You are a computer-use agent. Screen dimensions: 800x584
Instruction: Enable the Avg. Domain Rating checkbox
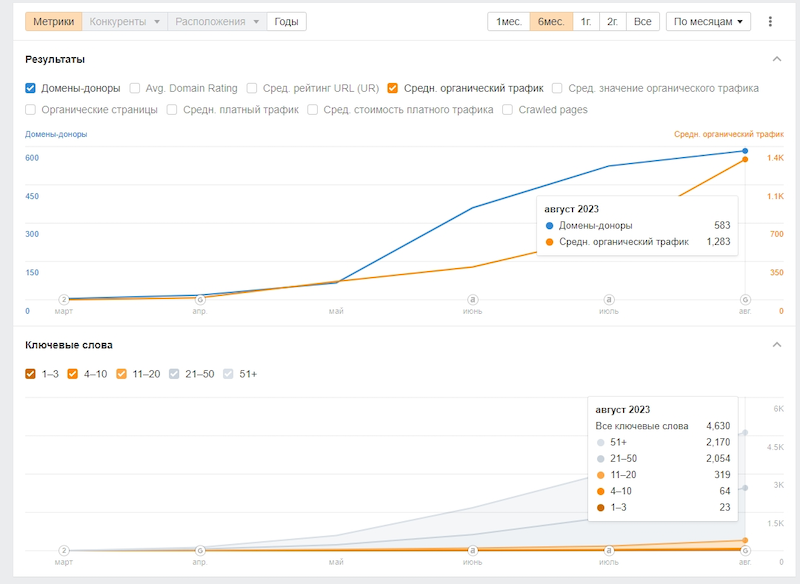(x=135, y=88)
